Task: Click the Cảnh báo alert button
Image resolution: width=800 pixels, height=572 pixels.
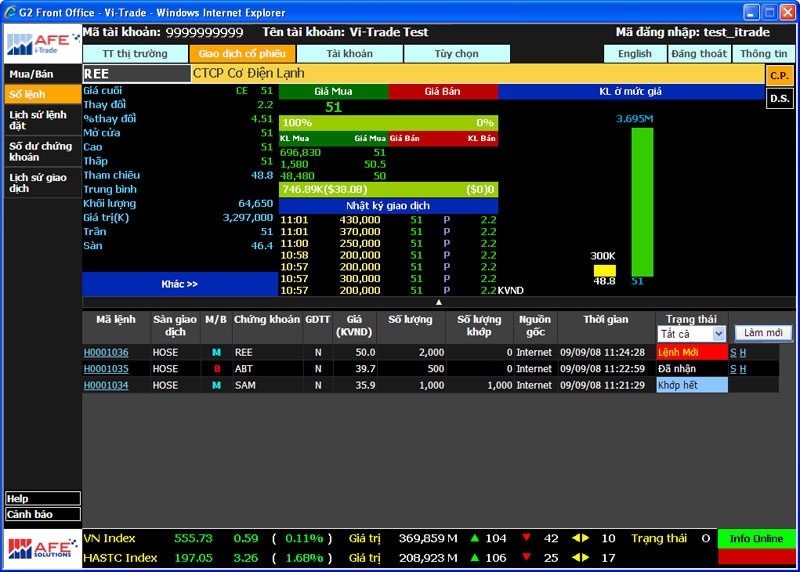Action: coord(43,514)
